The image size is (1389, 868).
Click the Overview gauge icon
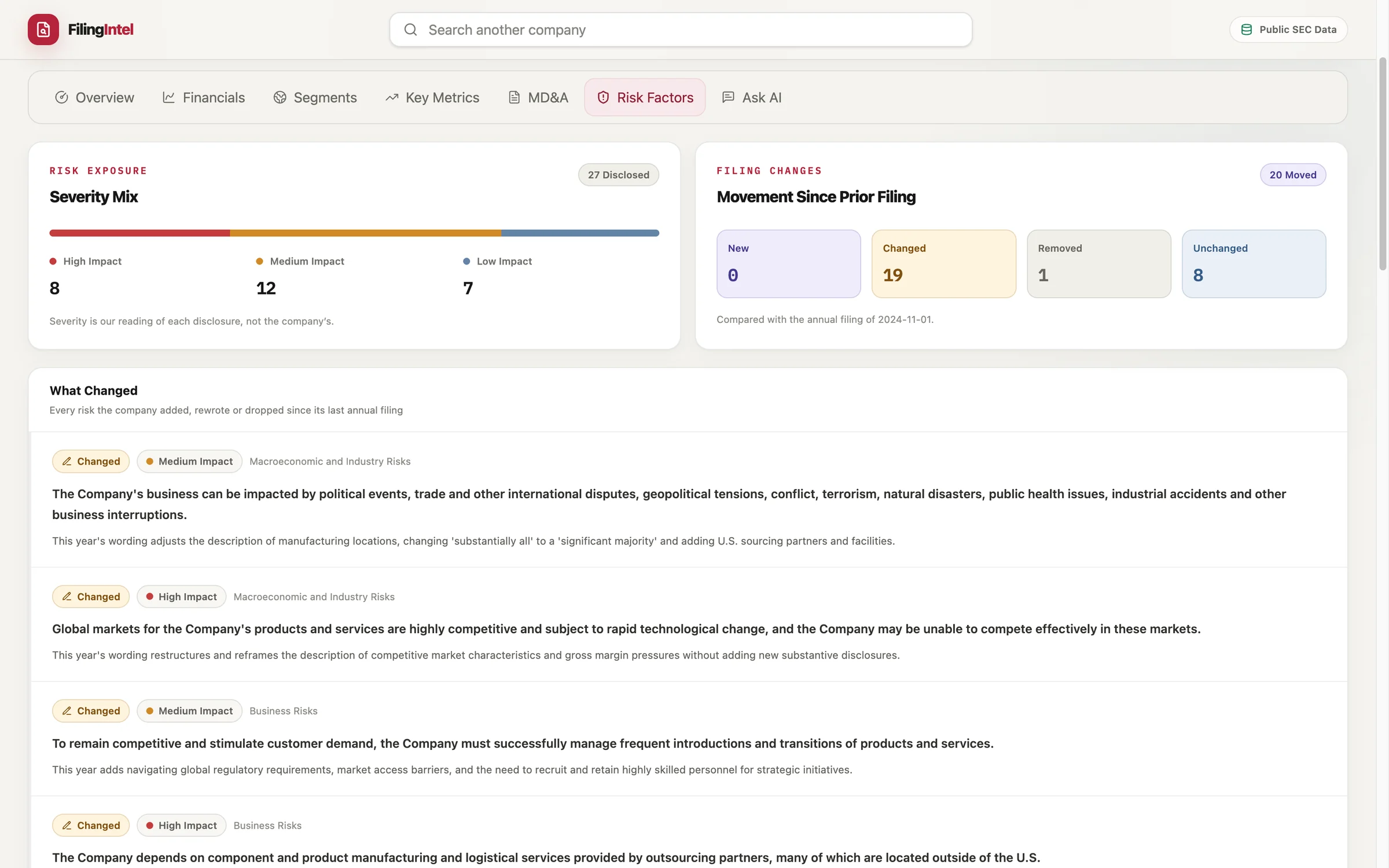[61, 97]
